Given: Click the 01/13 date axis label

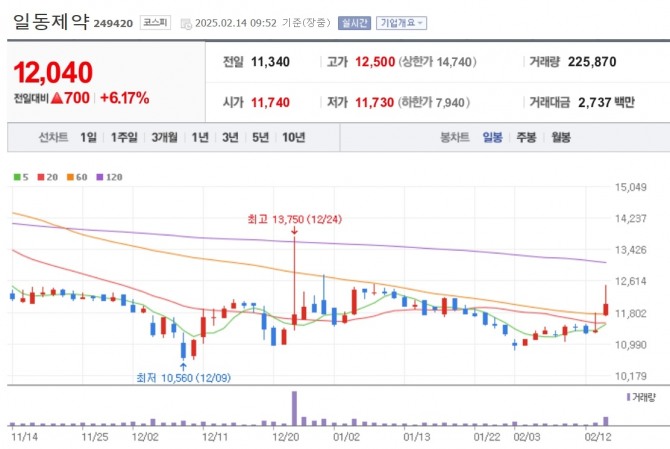Looking at the screenshot, I should [417, 437].
